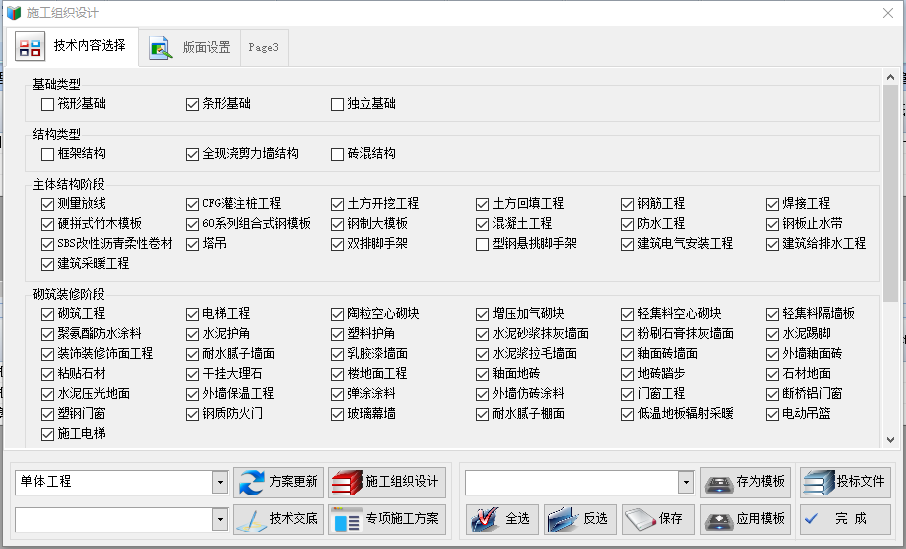This screenshot has height=549, width=906.
Task: Open the template dropdown beside 存为模板
Action: pyautogui.click(x=686, y=482)
